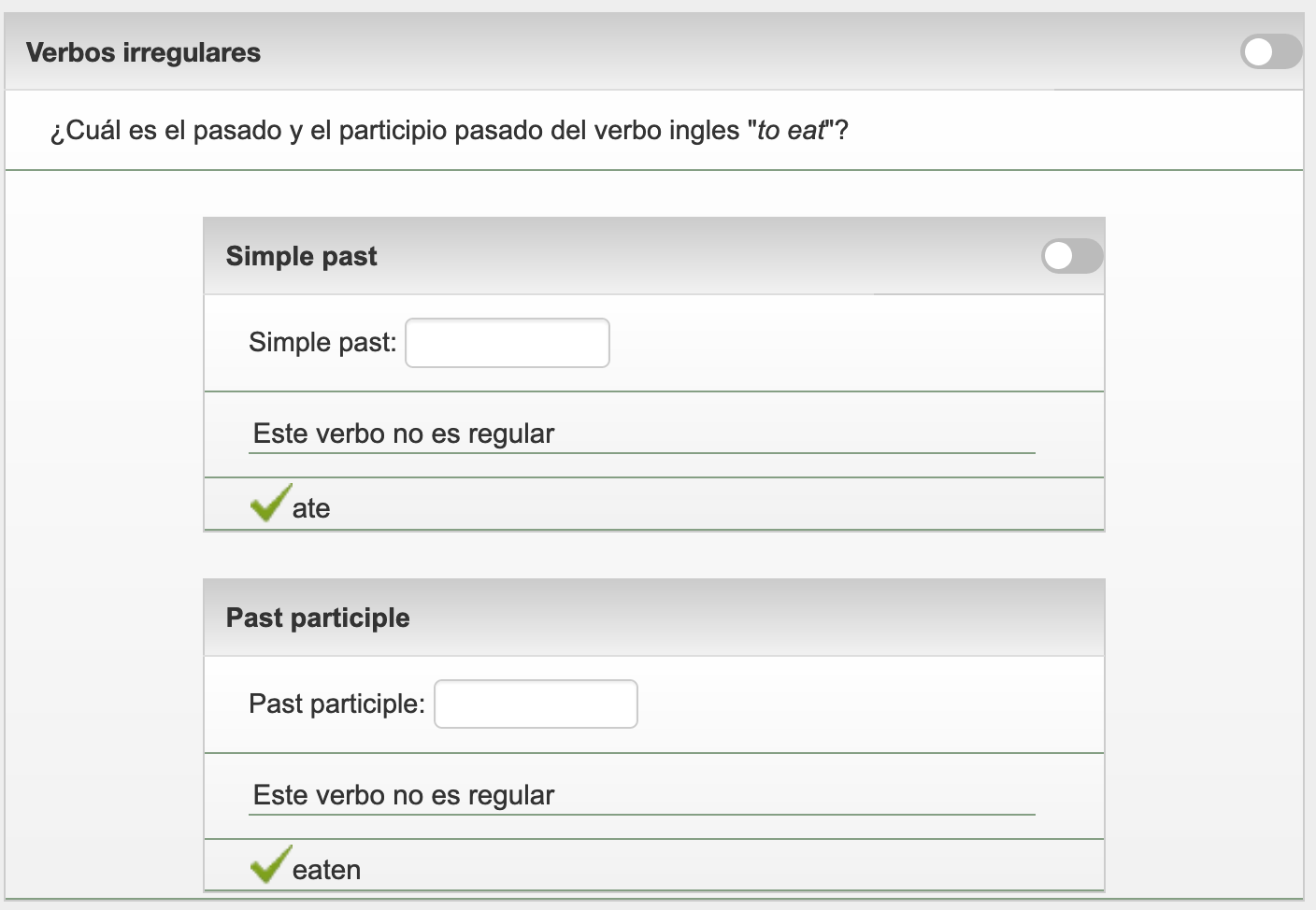Click the "Simple past:" field label
This screenshot has width=1316, height=910.
click(322, 343)
